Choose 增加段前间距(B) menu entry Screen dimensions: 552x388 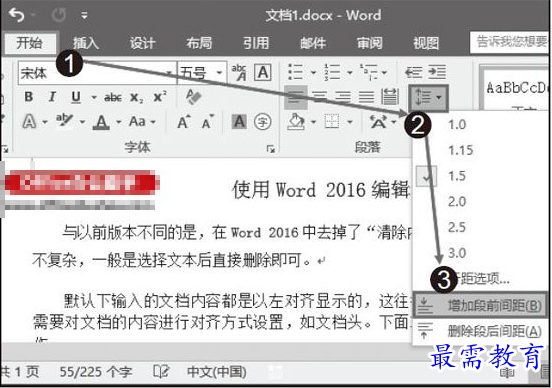pyautogui.click(x=480, y=305)
